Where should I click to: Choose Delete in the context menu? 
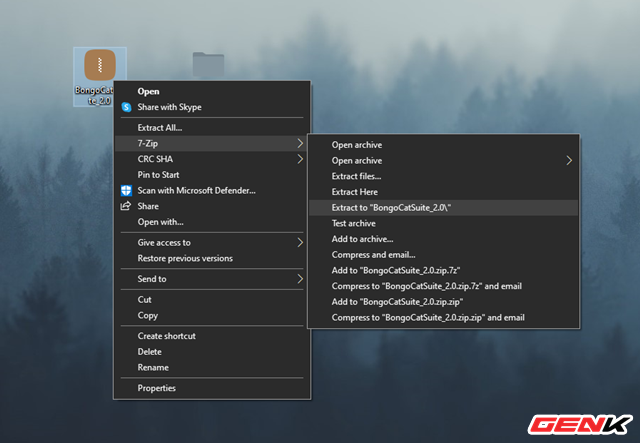[x=212, y=352]
